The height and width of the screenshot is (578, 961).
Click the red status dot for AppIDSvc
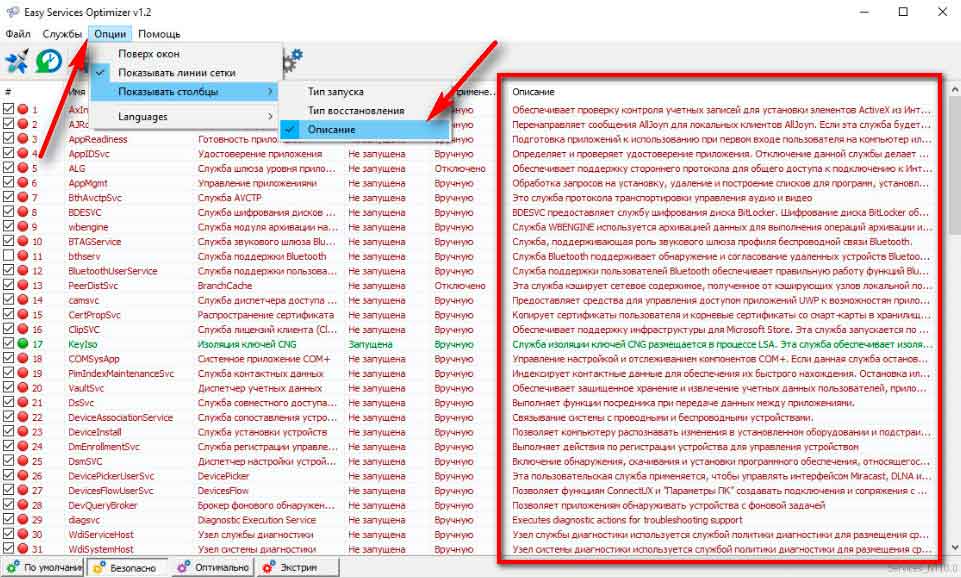[22, 155]
